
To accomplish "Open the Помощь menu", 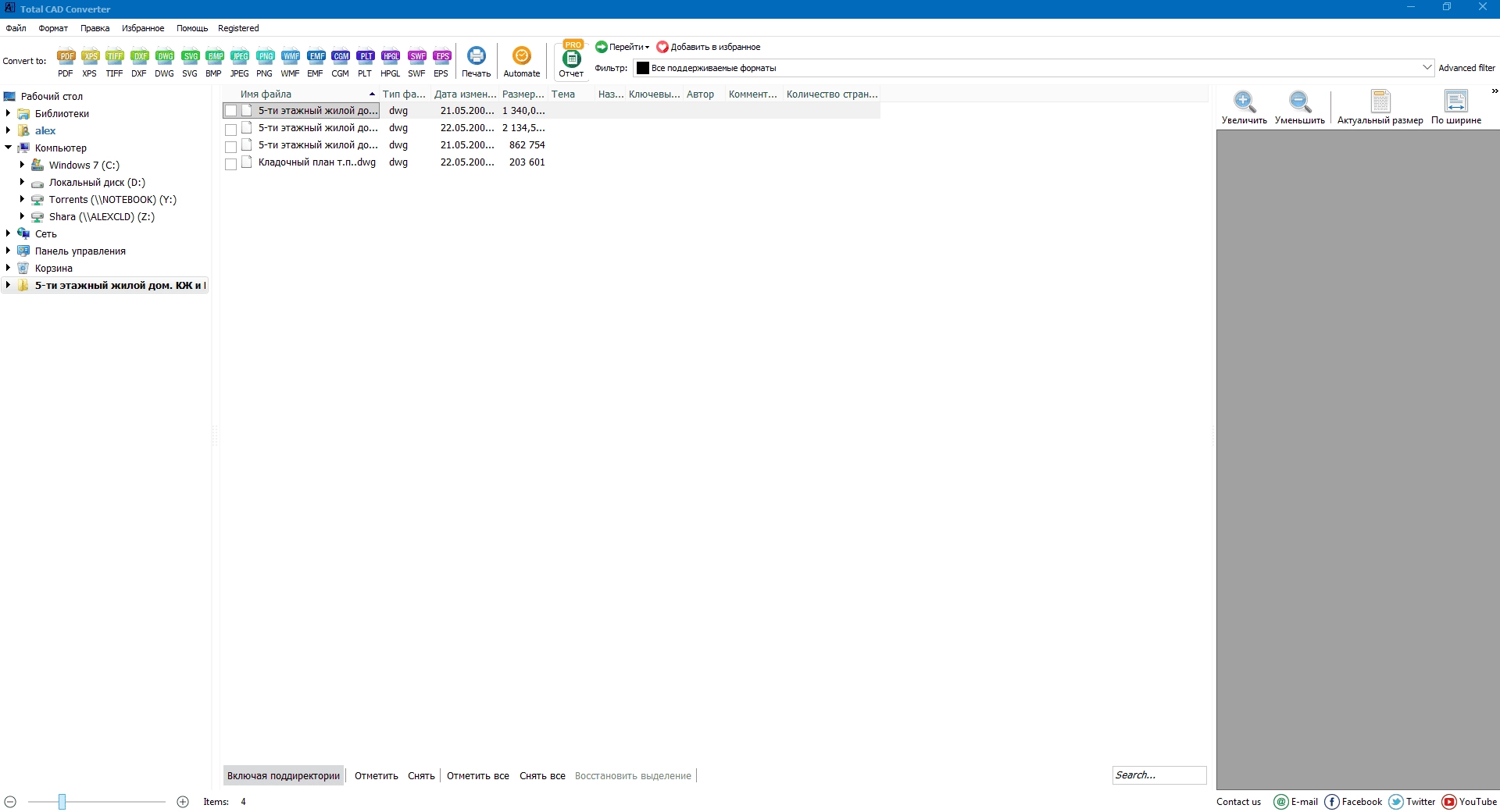I will coord(192,28).
